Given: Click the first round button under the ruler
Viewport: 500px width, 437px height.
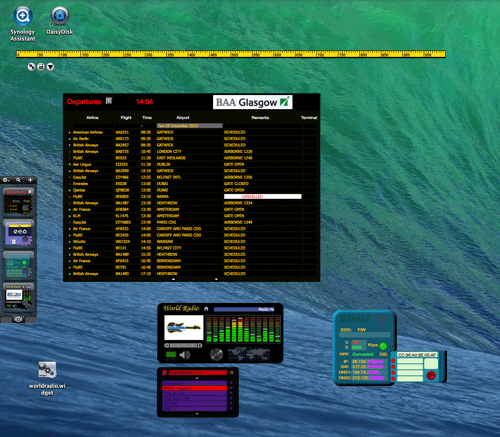Looking at the screenshot, I should tap(31, 67).
